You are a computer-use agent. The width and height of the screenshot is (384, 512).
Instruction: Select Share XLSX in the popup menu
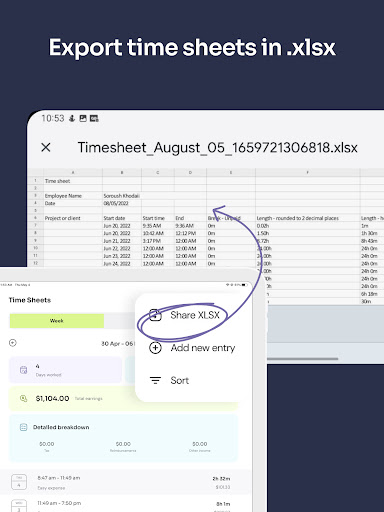click(195, 315)
